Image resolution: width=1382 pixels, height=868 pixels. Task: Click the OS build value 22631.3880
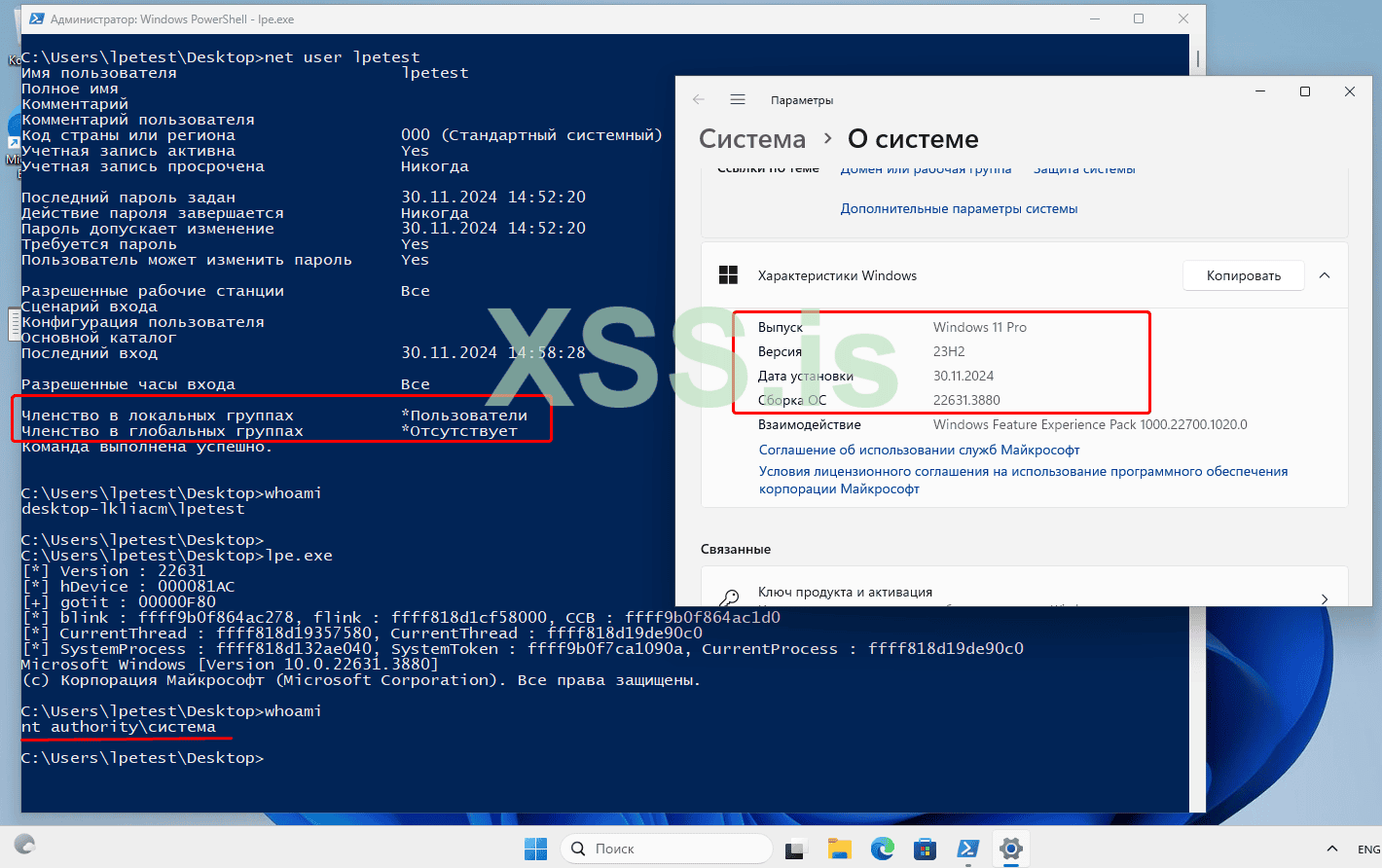pos(966,400)
